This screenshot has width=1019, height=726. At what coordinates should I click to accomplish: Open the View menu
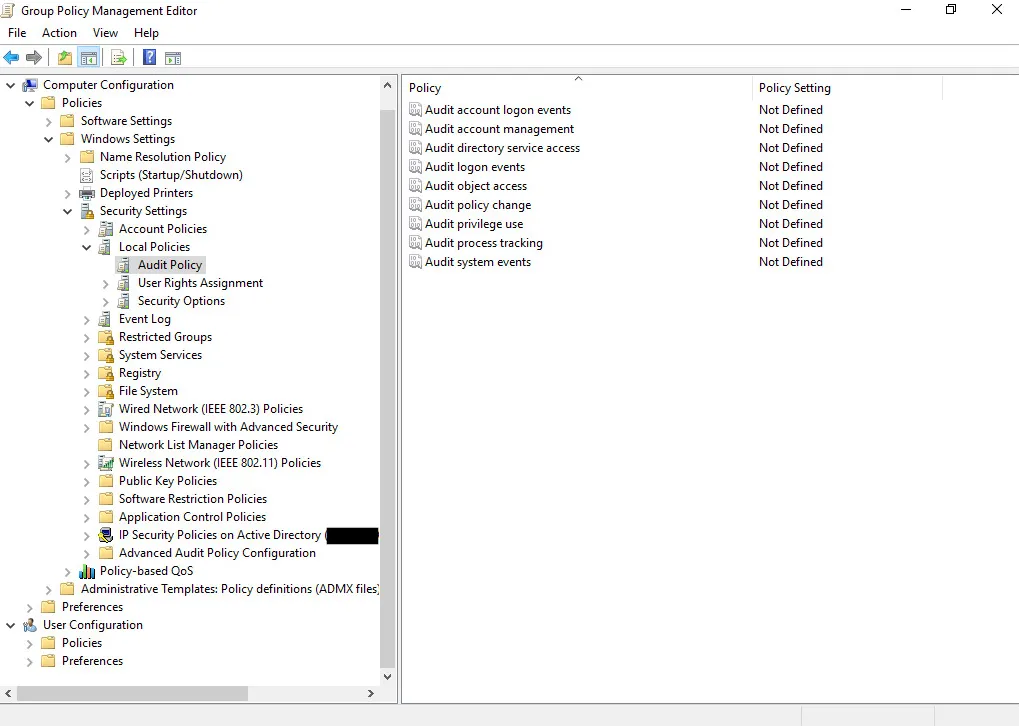[105, 32]
